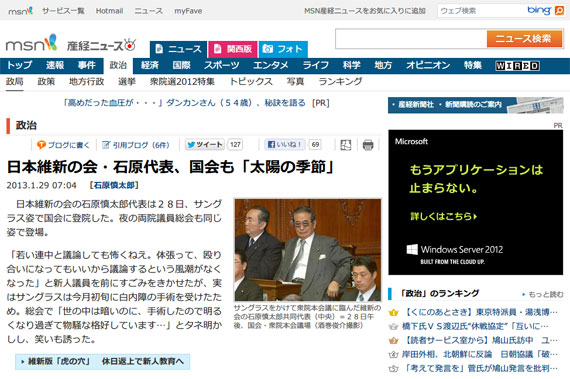Go to トピックス sub-section
The height and width of the screenshot is (379, 570).
click(251, 82)
